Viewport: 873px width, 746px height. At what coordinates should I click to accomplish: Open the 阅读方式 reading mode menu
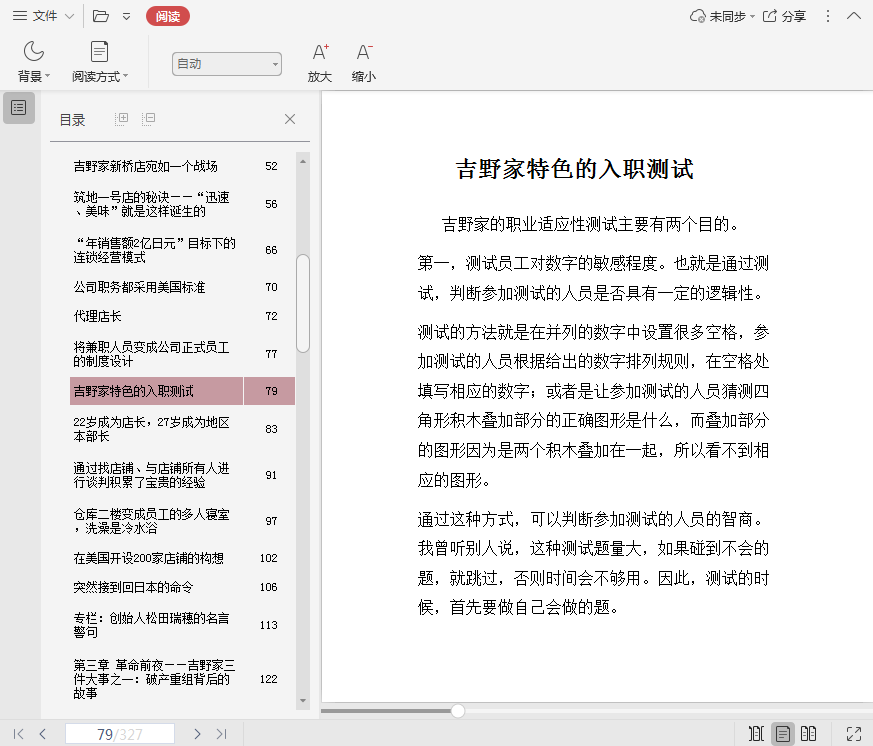click(x=100, y=61)
